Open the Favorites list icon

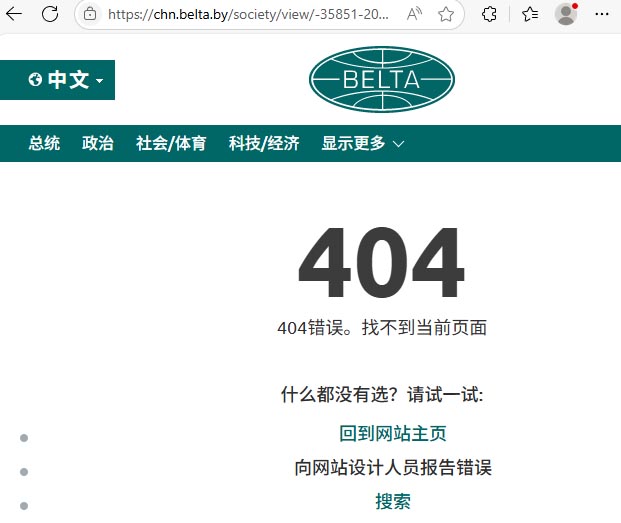click(529, 15)
